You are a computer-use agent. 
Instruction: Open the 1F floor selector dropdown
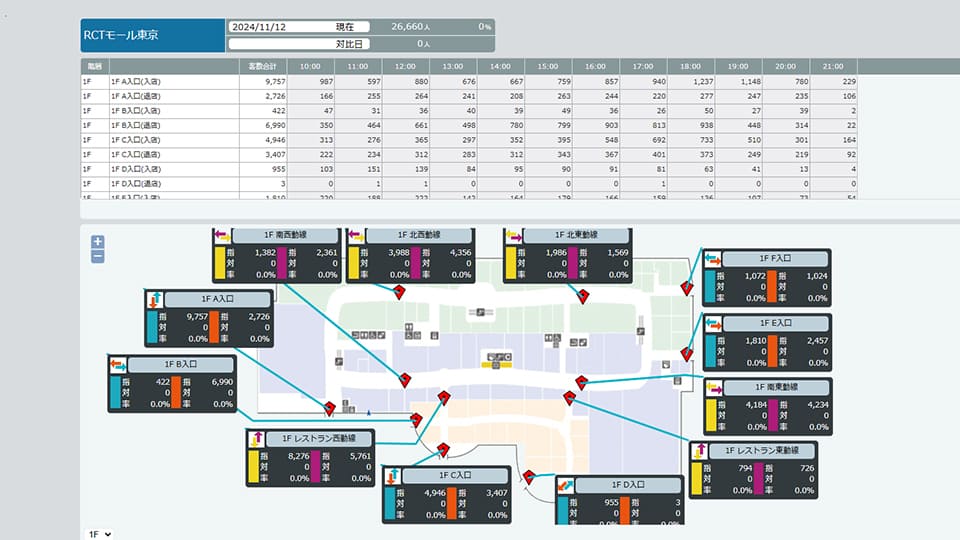pos(100,534)
